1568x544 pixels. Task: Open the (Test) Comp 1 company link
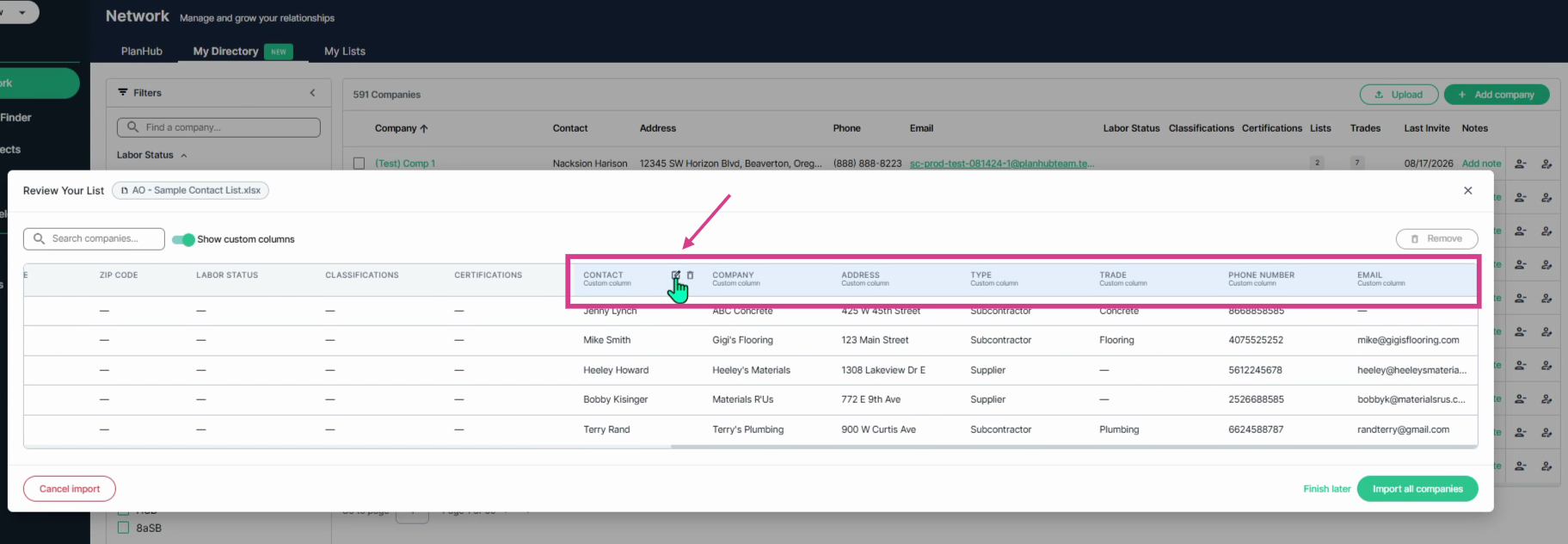click(405, 164)
